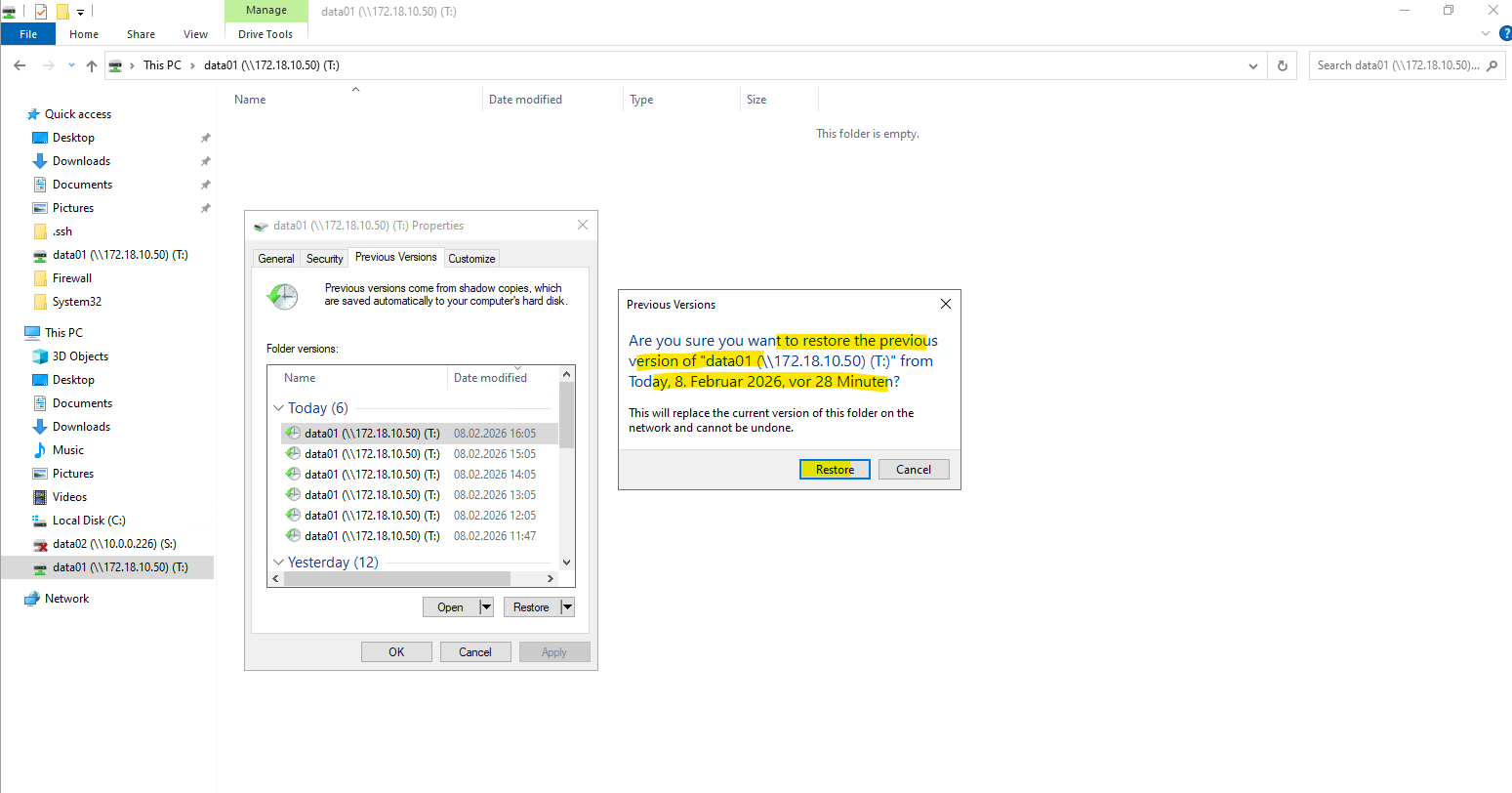Click the shadow copy icon of the 13:05 version
The width and height of the screenshot is (1512, 793).
point(293,495)
